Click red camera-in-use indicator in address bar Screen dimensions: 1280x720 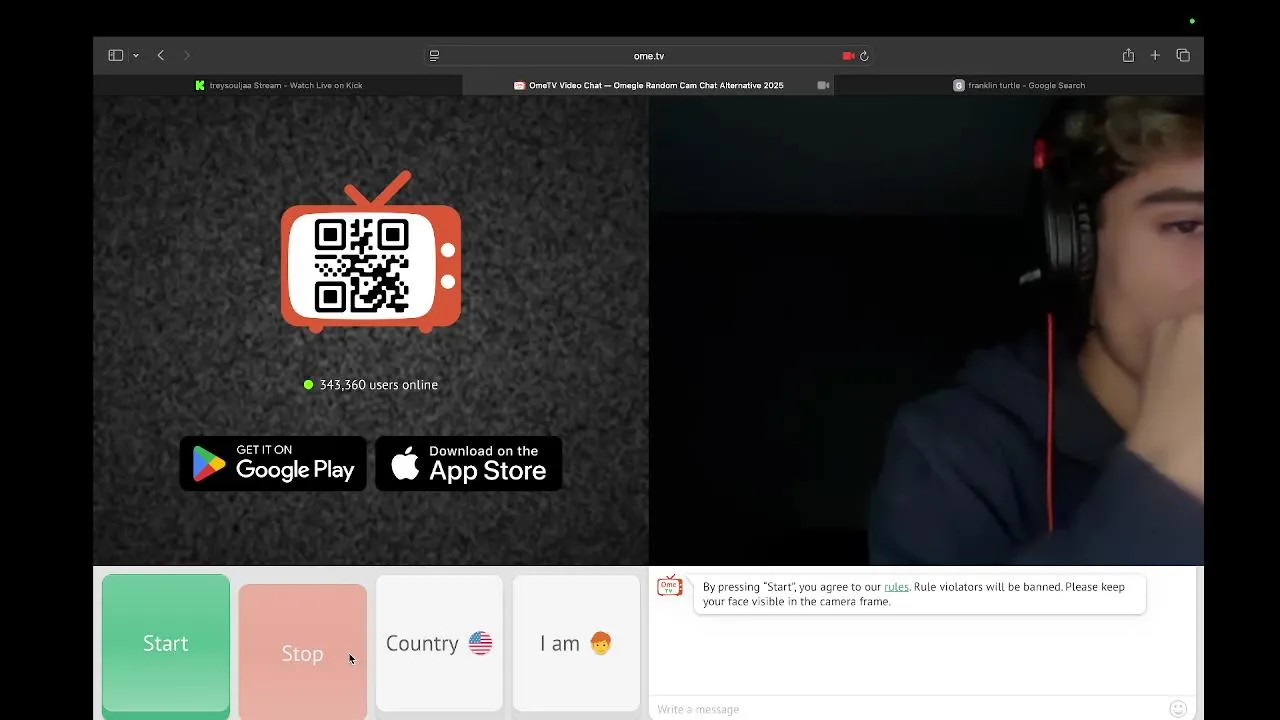click(x=848, y=56)
